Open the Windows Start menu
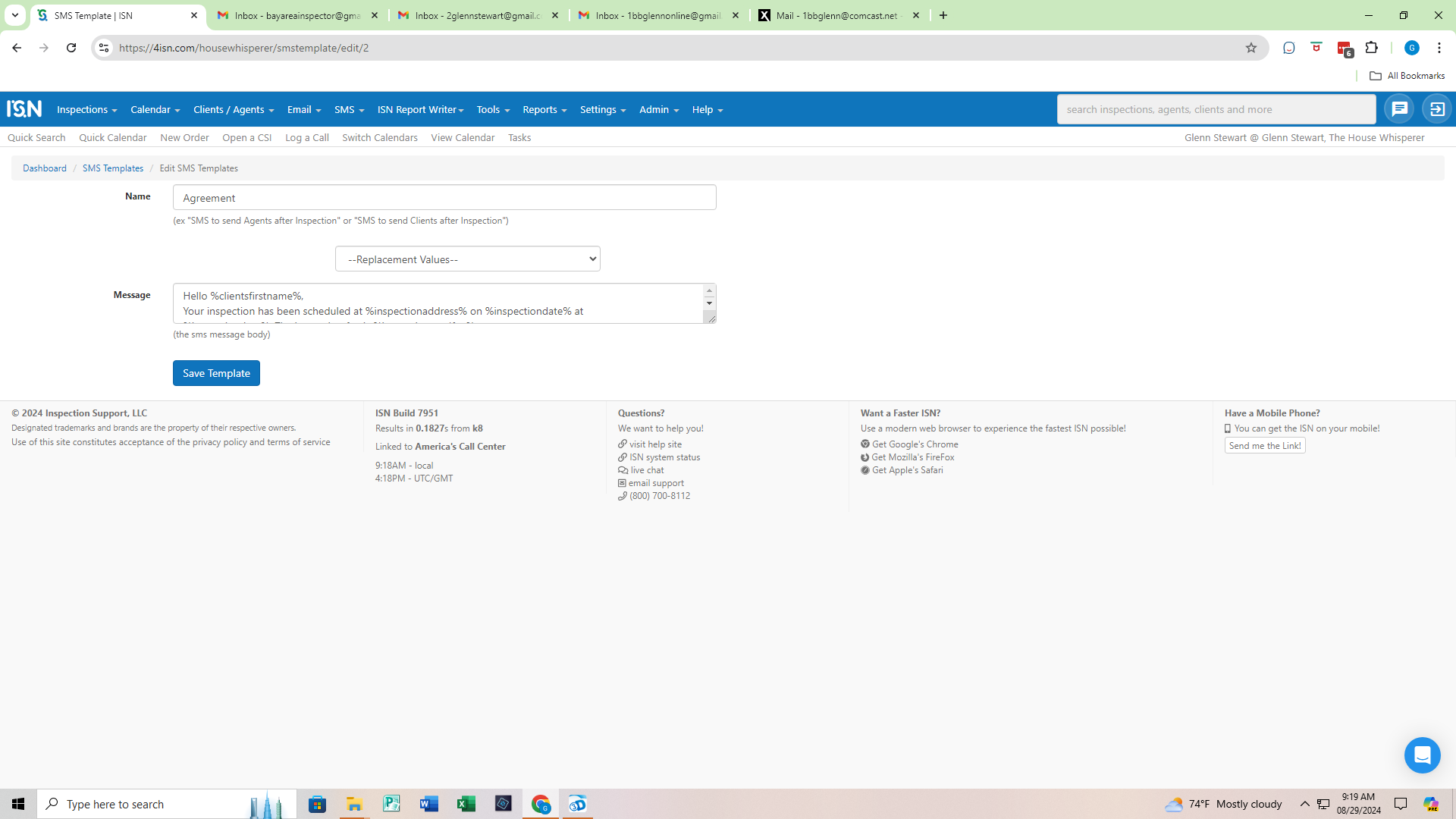Screen dimensions: 1456x819 pyautogui.click(x=18, y=804)
